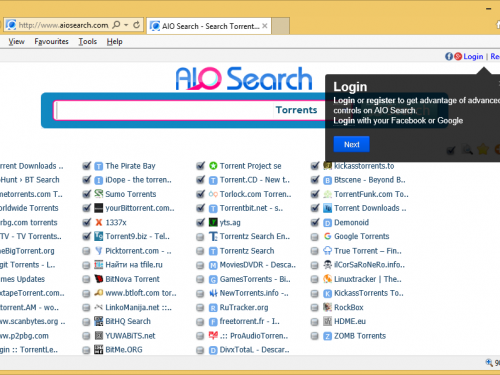Click the refresh icon in address bar
The height and width of the screenshot is (375, 500).
click(x=136, y=25)
